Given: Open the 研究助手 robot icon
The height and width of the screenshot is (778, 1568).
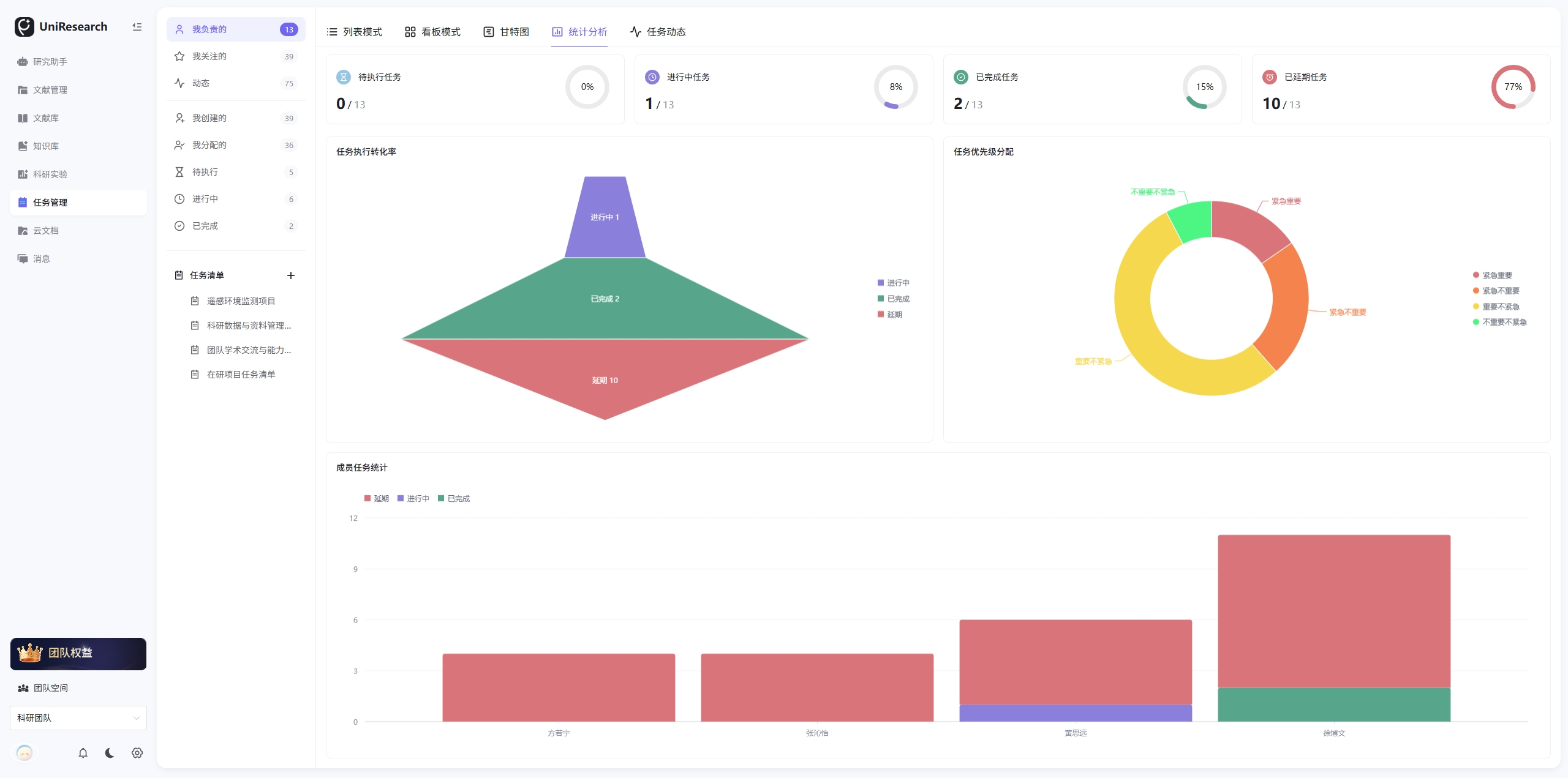Looking at the screenshot, I should 23,62.
